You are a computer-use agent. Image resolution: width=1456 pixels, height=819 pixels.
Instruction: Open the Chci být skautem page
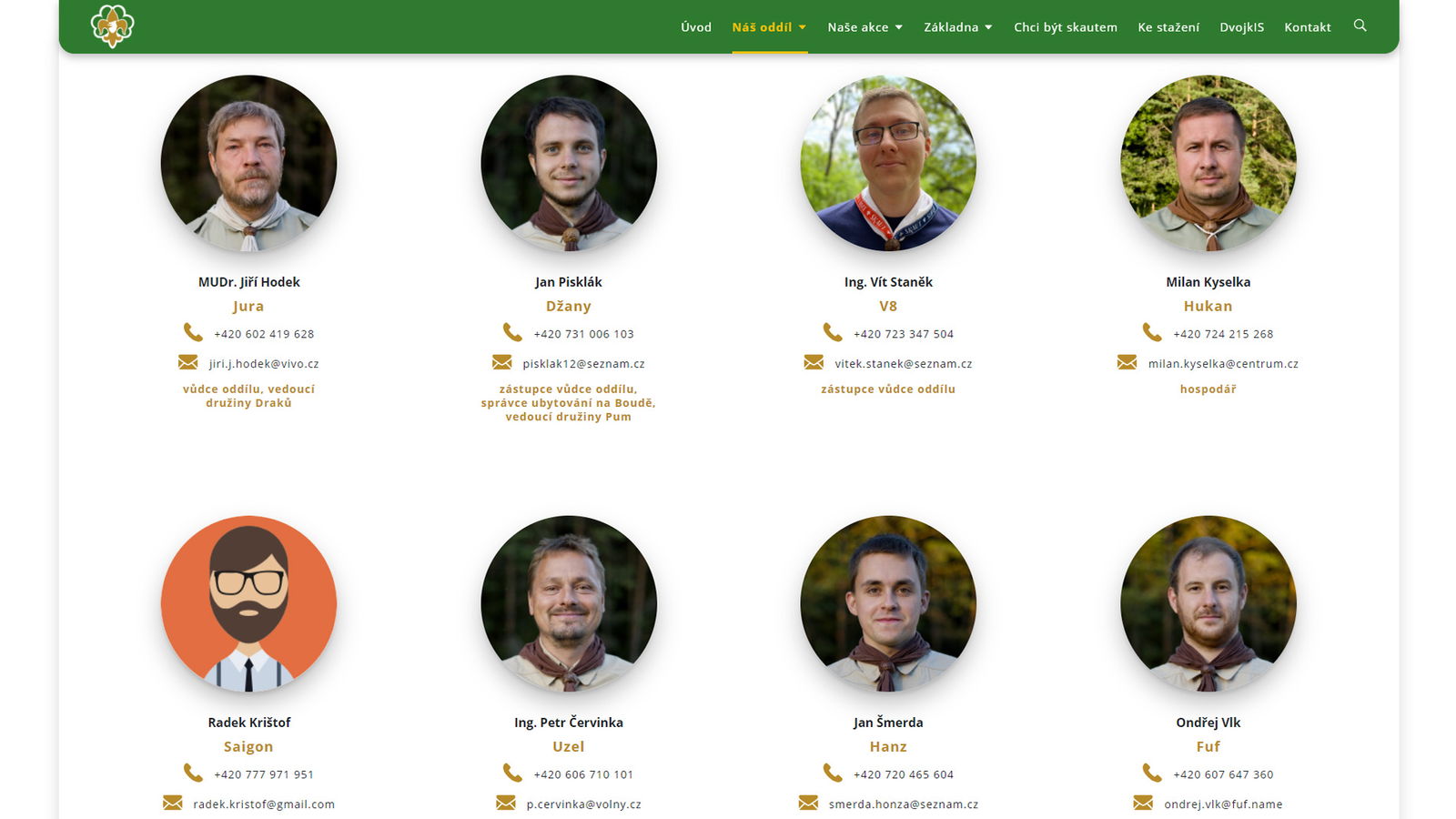tap(1066, 27)
